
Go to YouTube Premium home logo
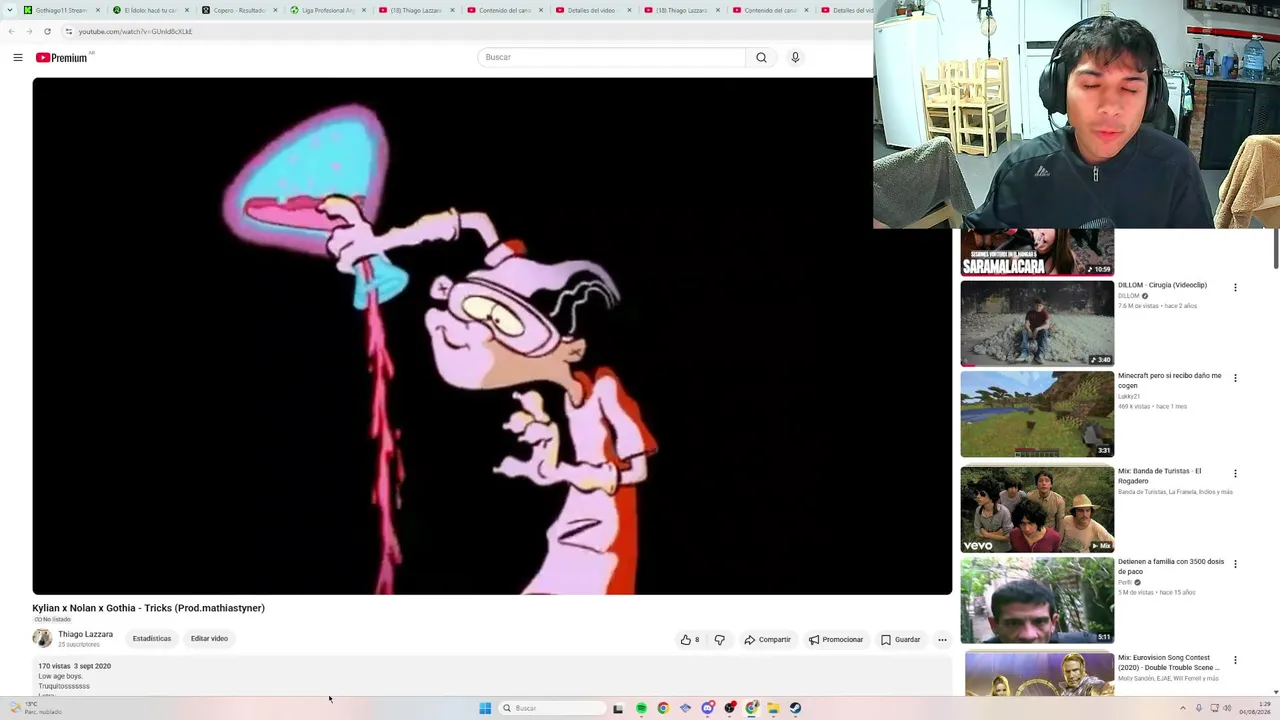[64, 57]
